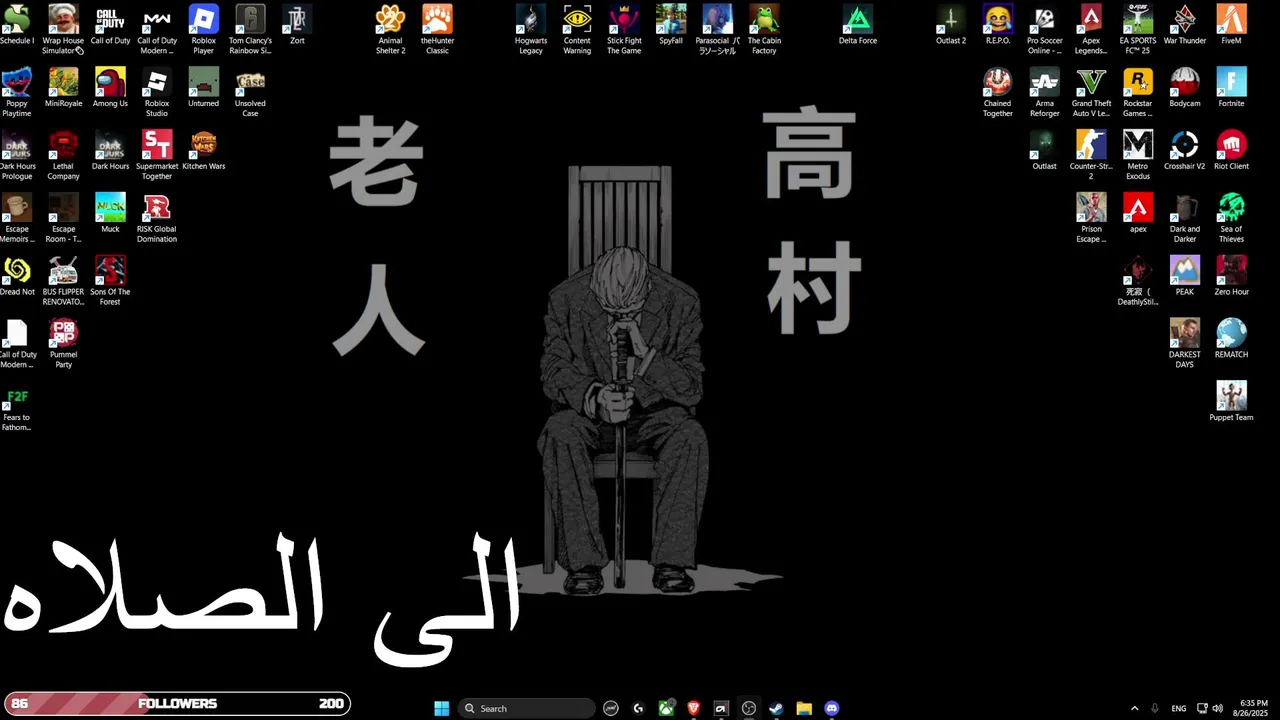This screenshot has height=720, width=1280.
Task: Open the R.E.P.O. game shortcut
Action: [998, 24]
